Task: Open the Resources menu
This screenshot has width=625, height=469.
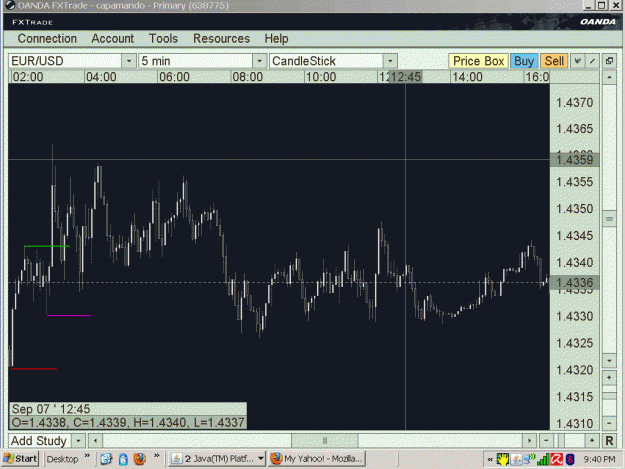Action: (x=221, y=39)
